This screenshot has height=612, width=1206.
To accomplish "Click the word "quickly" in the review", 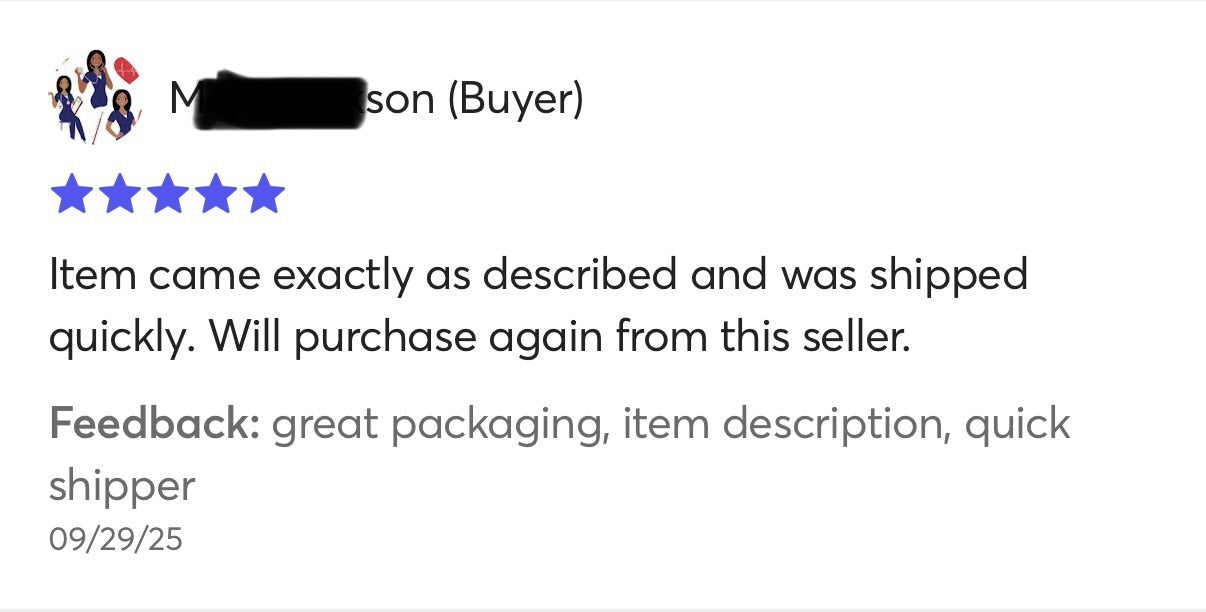I will point(118,338).
